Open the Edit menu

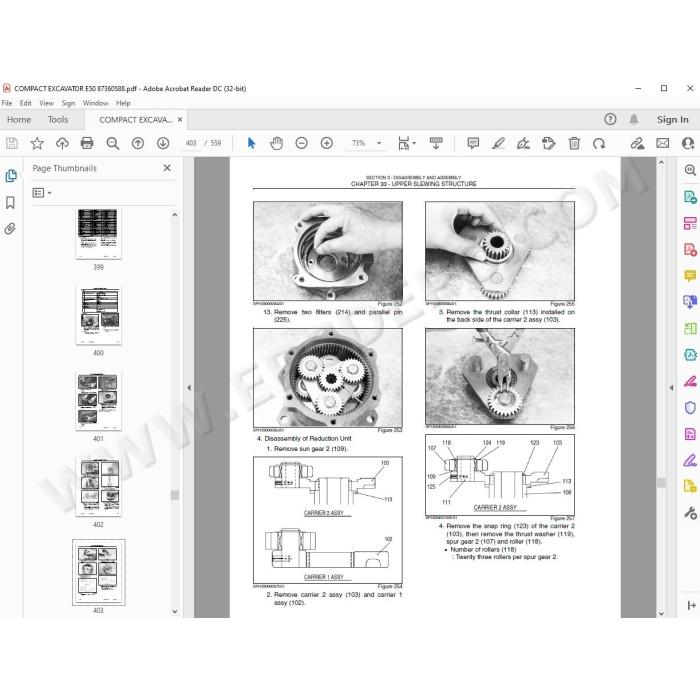coord(25,103)
